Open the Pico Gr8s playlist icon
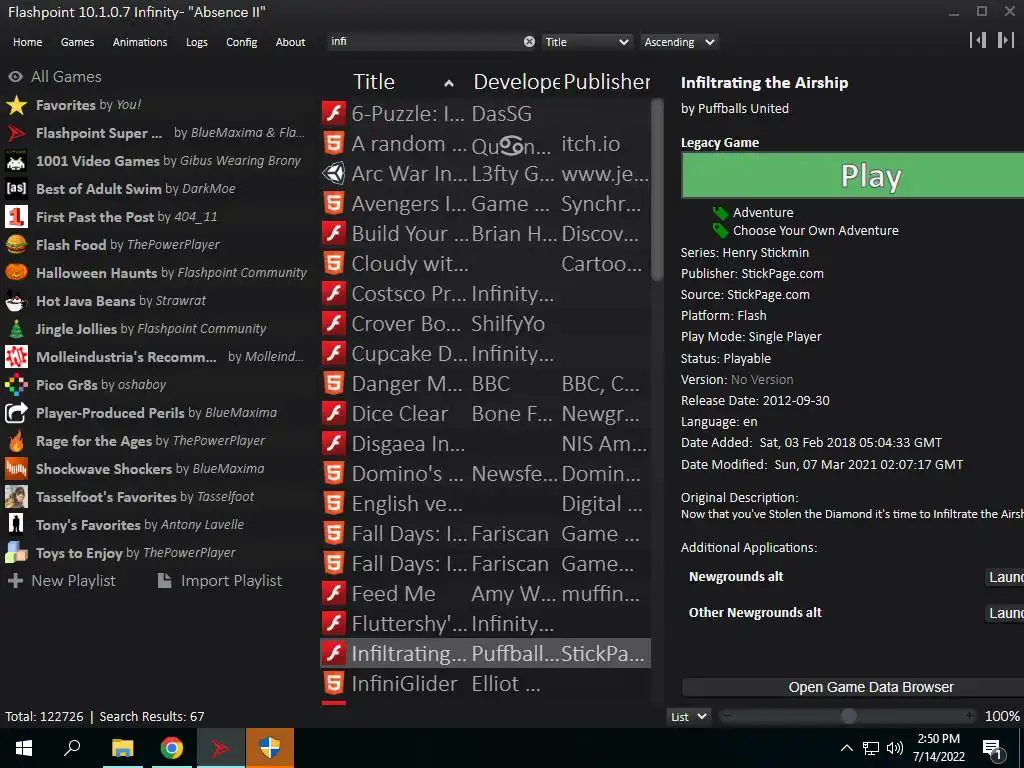The image size is (1024, 768). point(16,385)
